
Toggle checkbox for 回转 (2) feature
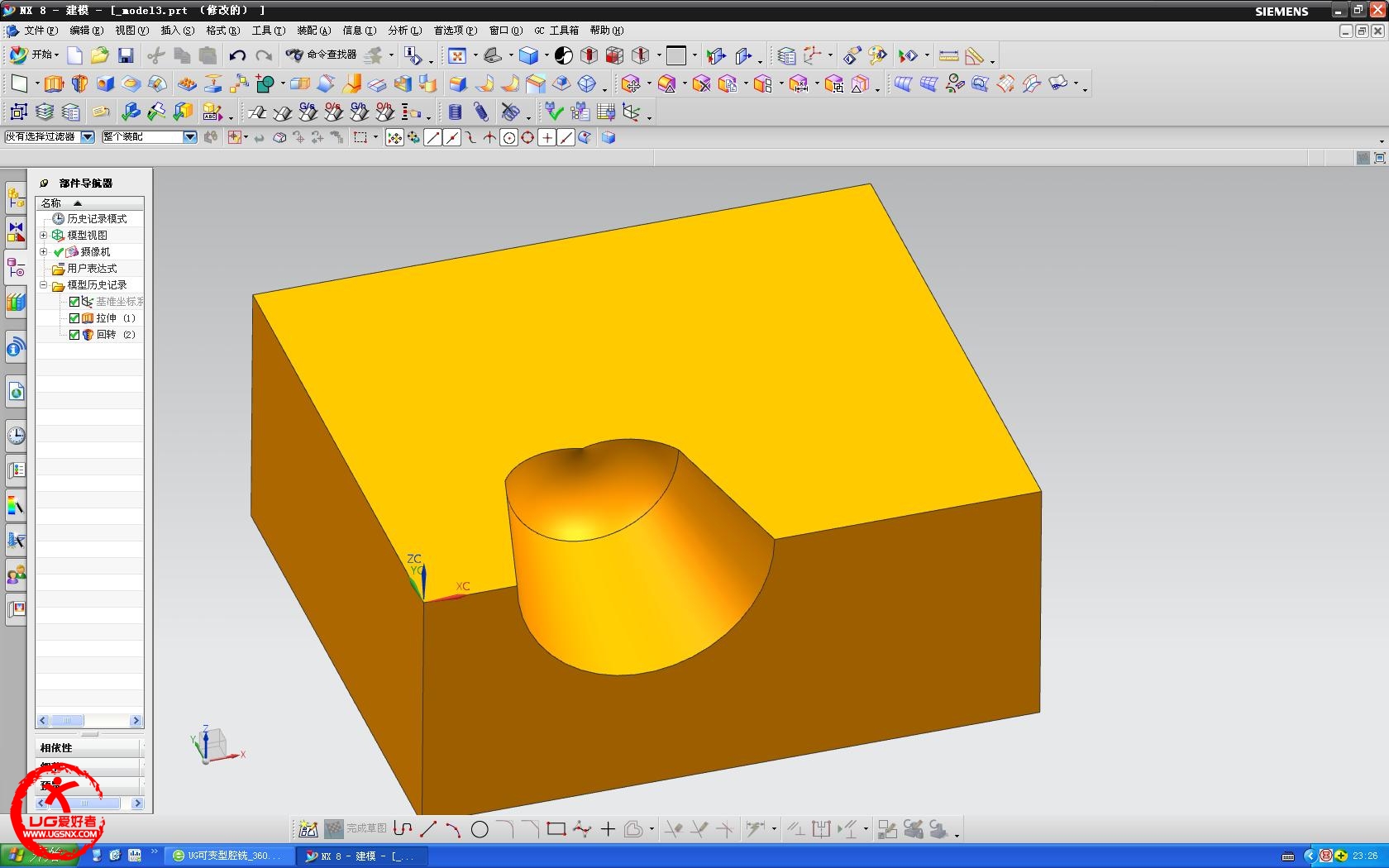[x=74, y=334]
